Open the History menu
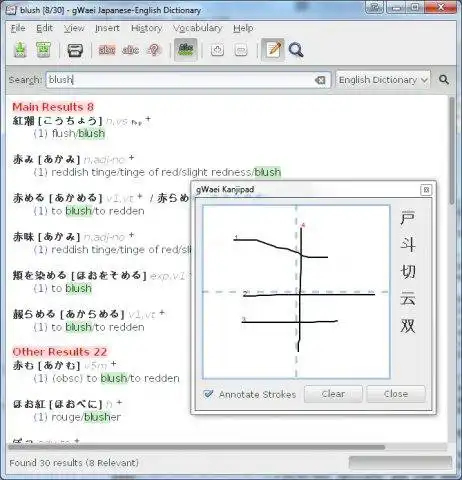 pos(146,28)
